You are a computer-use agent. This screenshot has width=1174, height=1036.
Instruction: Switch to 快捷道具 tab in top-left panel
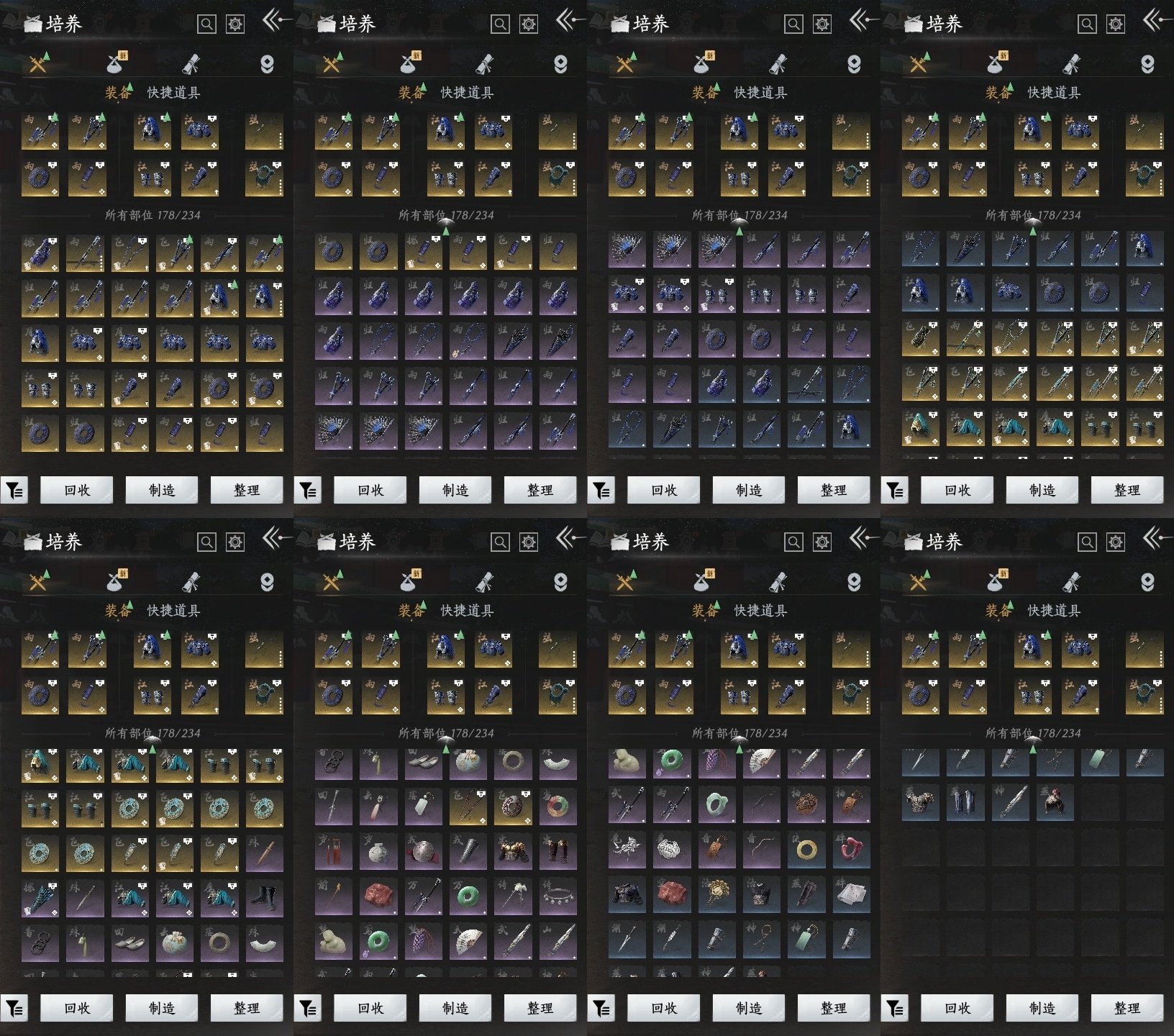tap(173, 93)
